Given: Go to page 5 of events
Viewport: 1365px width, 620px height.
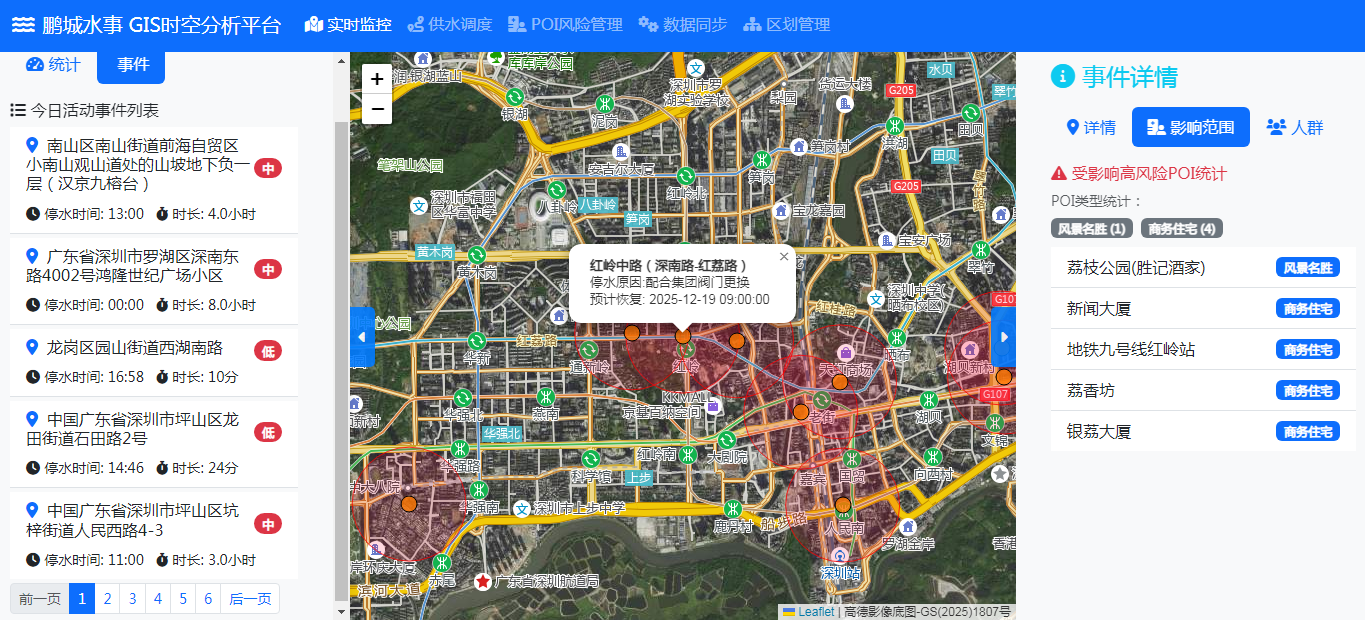Looking at the screenshot, I should click(x=183, y=599).
